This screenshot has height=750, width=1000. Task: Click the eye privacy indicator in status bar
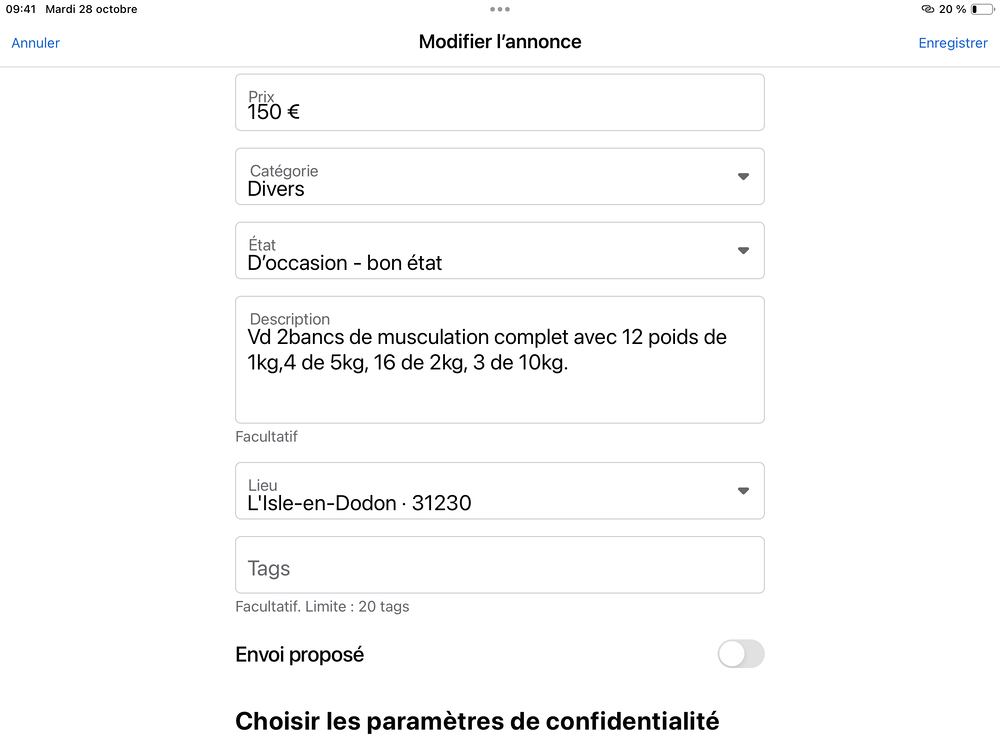pyautogui.click(x=928, y=9)
